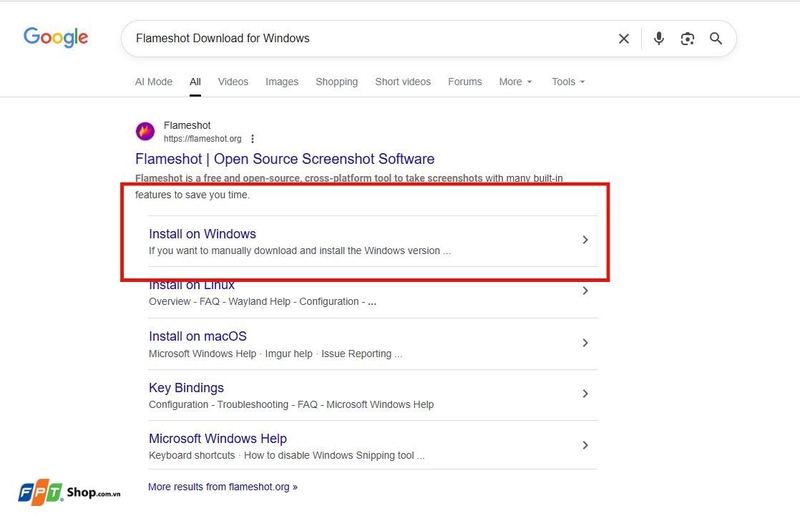Open the Videos tab
This screenshot has height=516, width=800.
pyautogui.click(x=233, y=82)
